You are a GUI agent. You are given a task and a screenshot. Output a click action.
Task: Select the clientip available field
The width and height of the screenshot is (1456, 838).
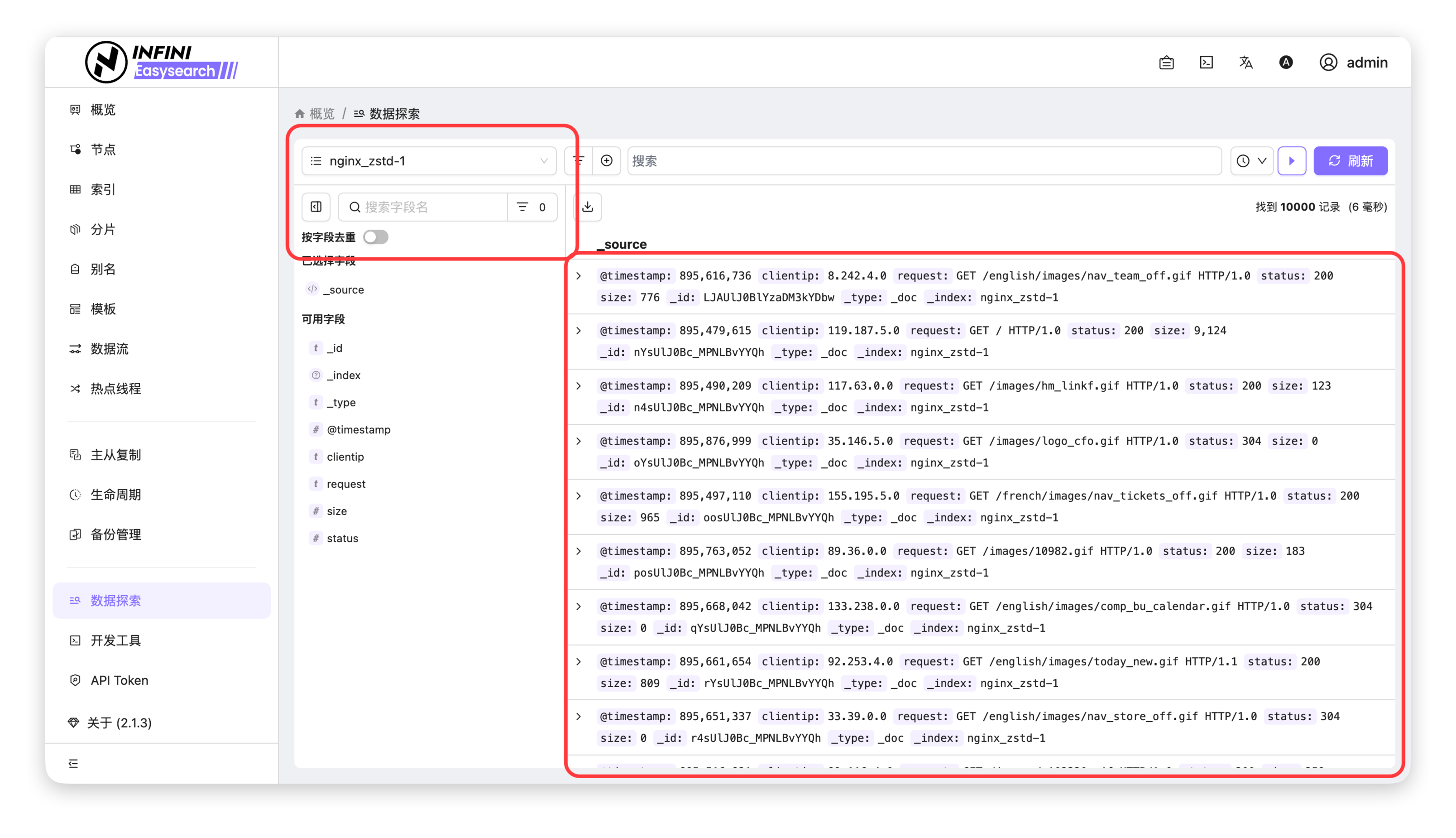[x=345, y=457]
